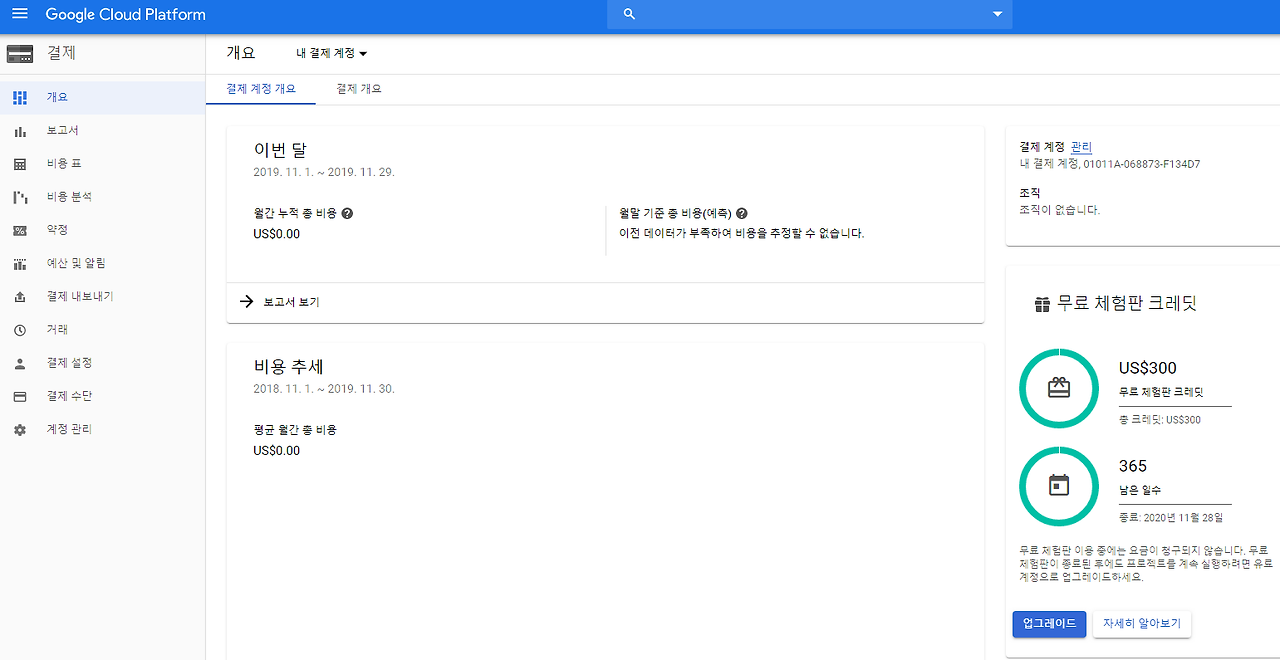This screenshot has height=660, width=1280.
Task: Click the 업그레이드 button
Action: coord(1049,624)
